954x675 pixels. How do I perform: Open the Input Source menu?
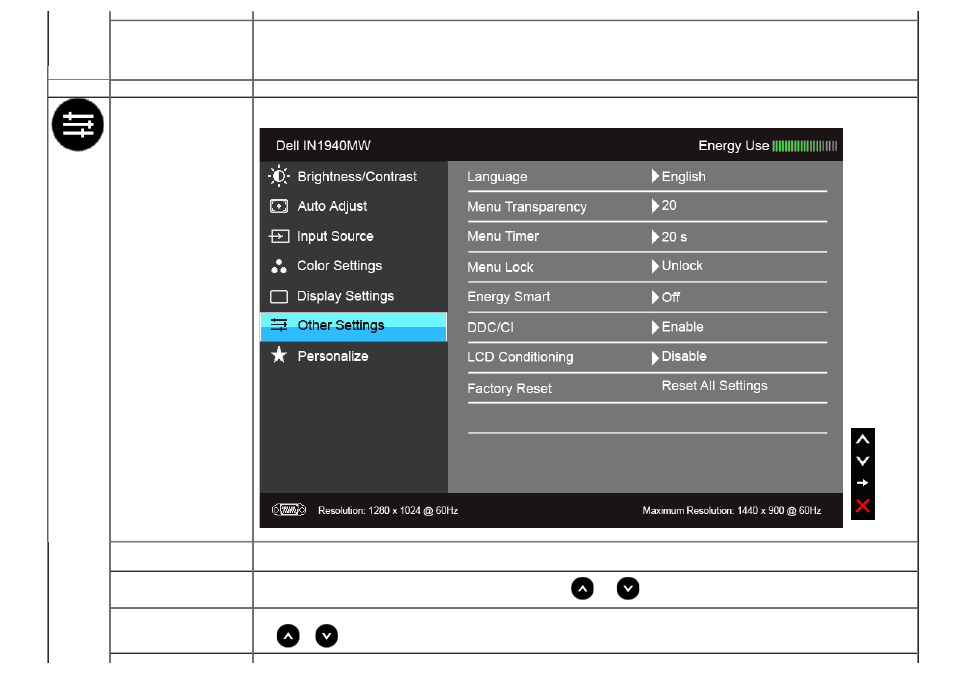point(353,236)
